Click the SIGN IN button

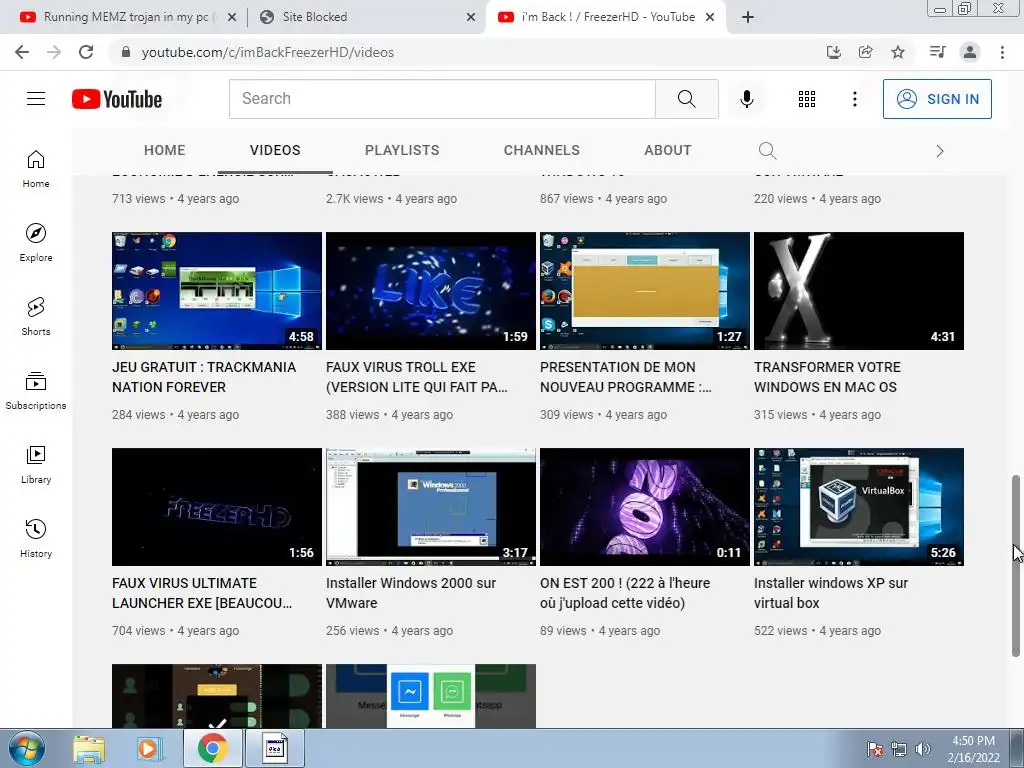(x=937, y=99)
